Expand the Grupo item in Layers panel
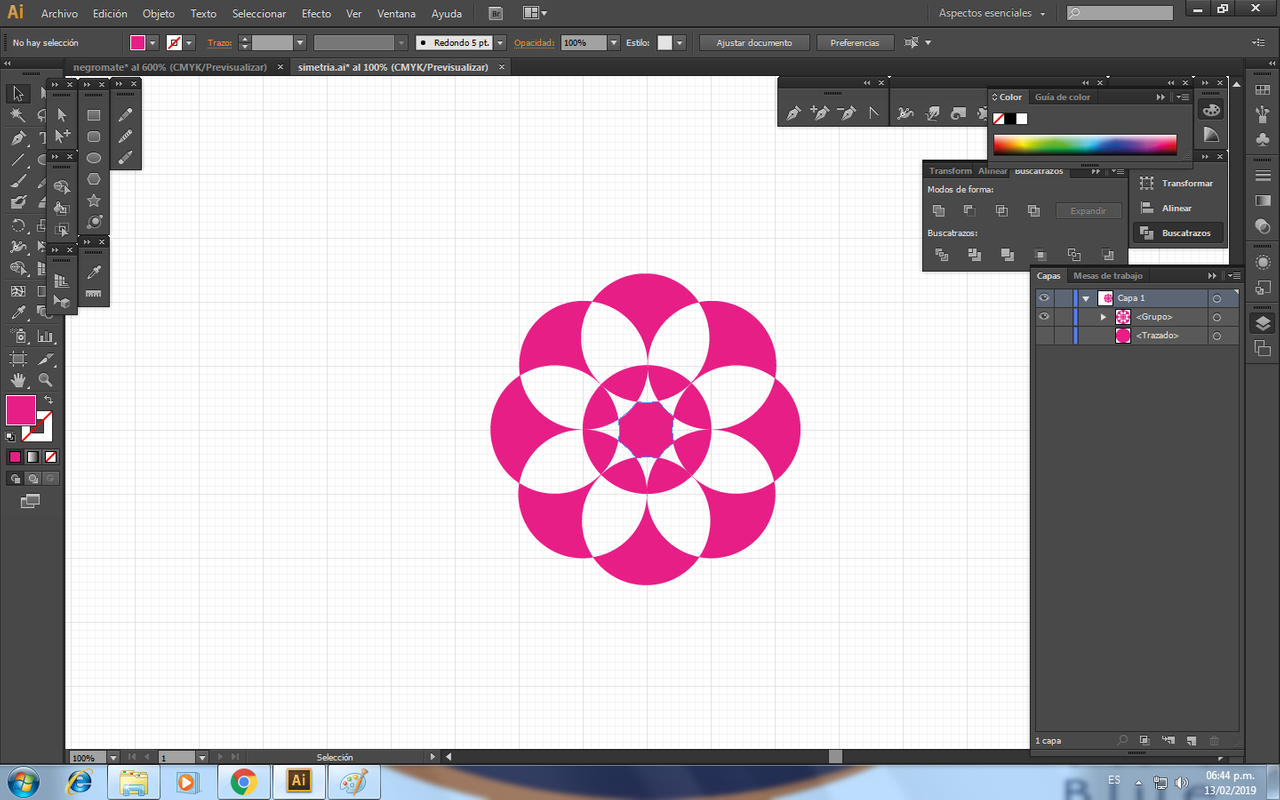The width and height of the screenshot is (1280, 800). [1104, 317]
